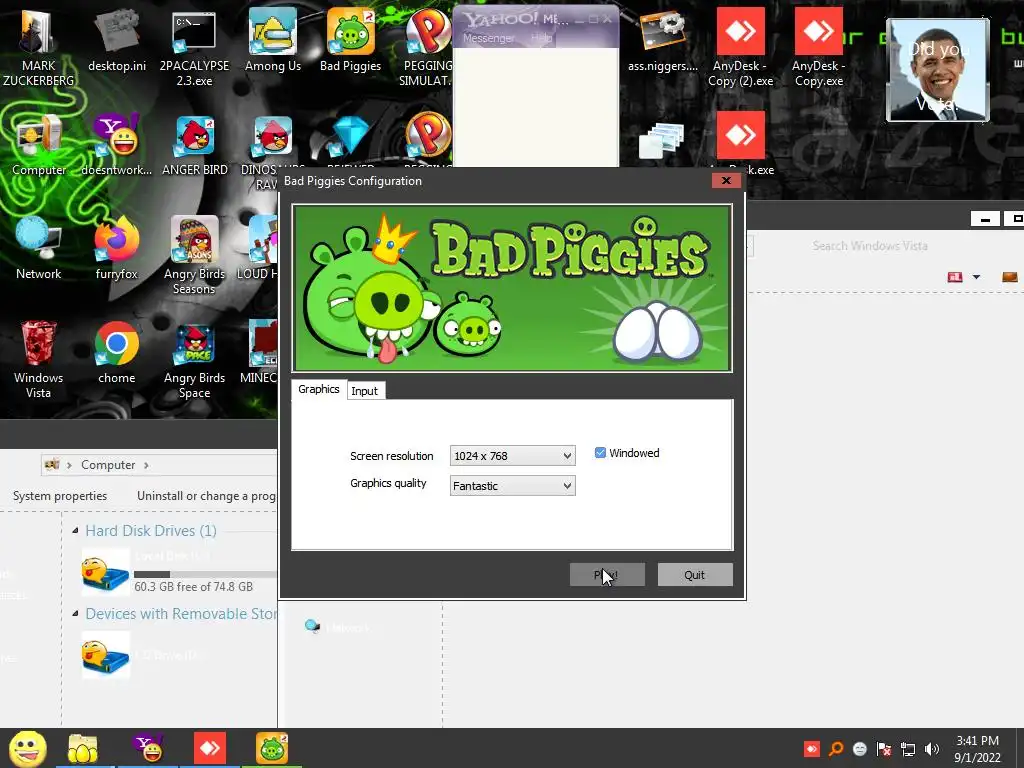Open the Help menu in Yahoo Messenger

pyautogui.click(x=541, y=39)
